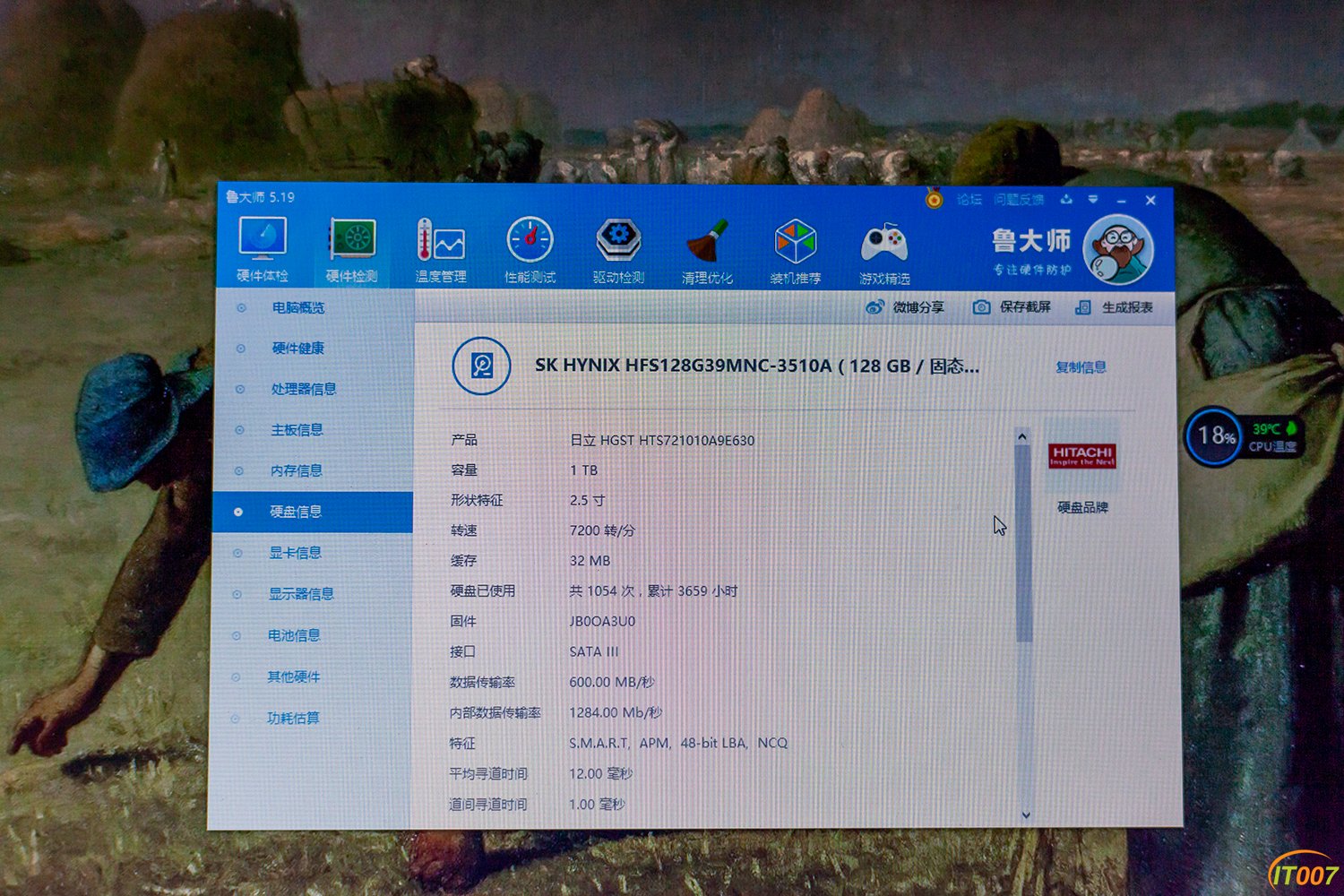Viewport: 1344px width, 896px height.
Task: Click the speed value 7200 转/分
Action: tap(602, 530)
